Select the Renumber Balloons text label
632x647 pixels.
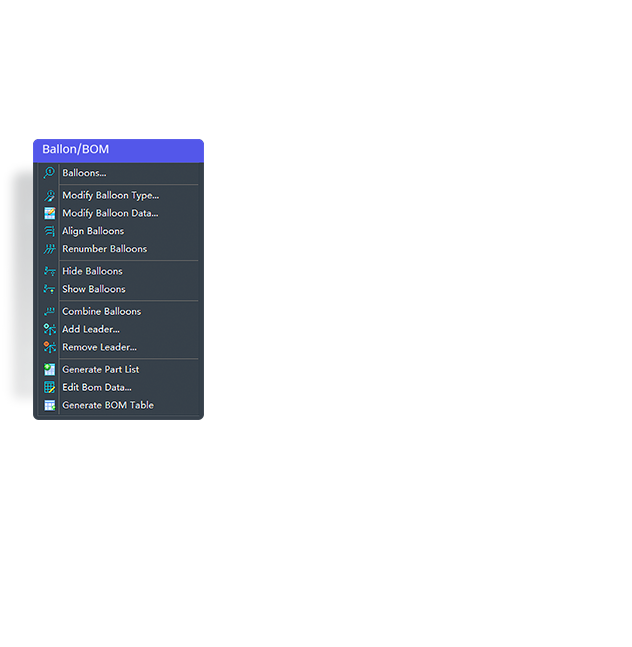click(x=104, y=249)
